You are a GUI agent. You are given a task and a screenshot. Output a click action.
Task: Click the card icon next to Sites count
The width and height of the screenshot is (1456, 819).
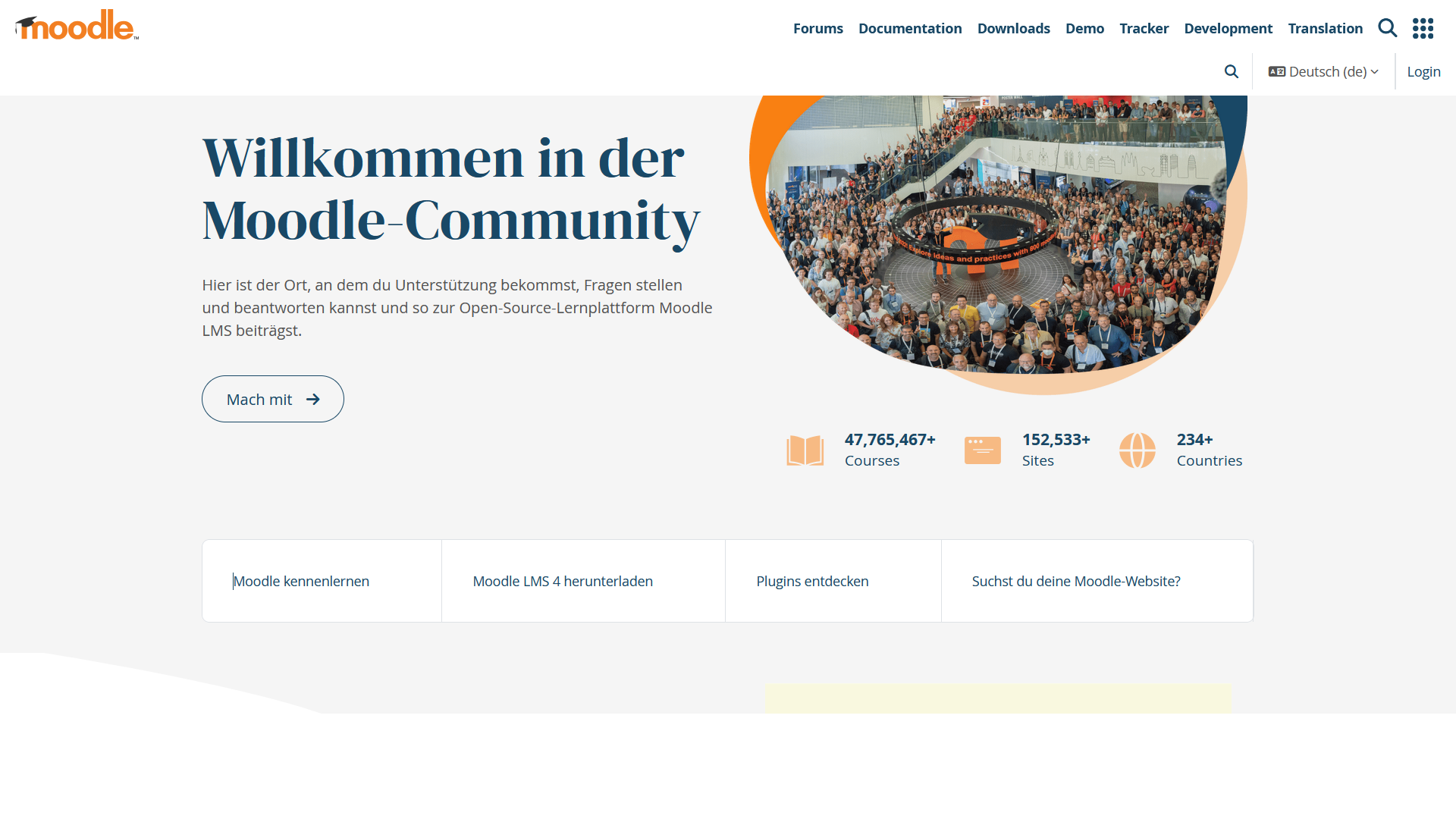point(982,450)
